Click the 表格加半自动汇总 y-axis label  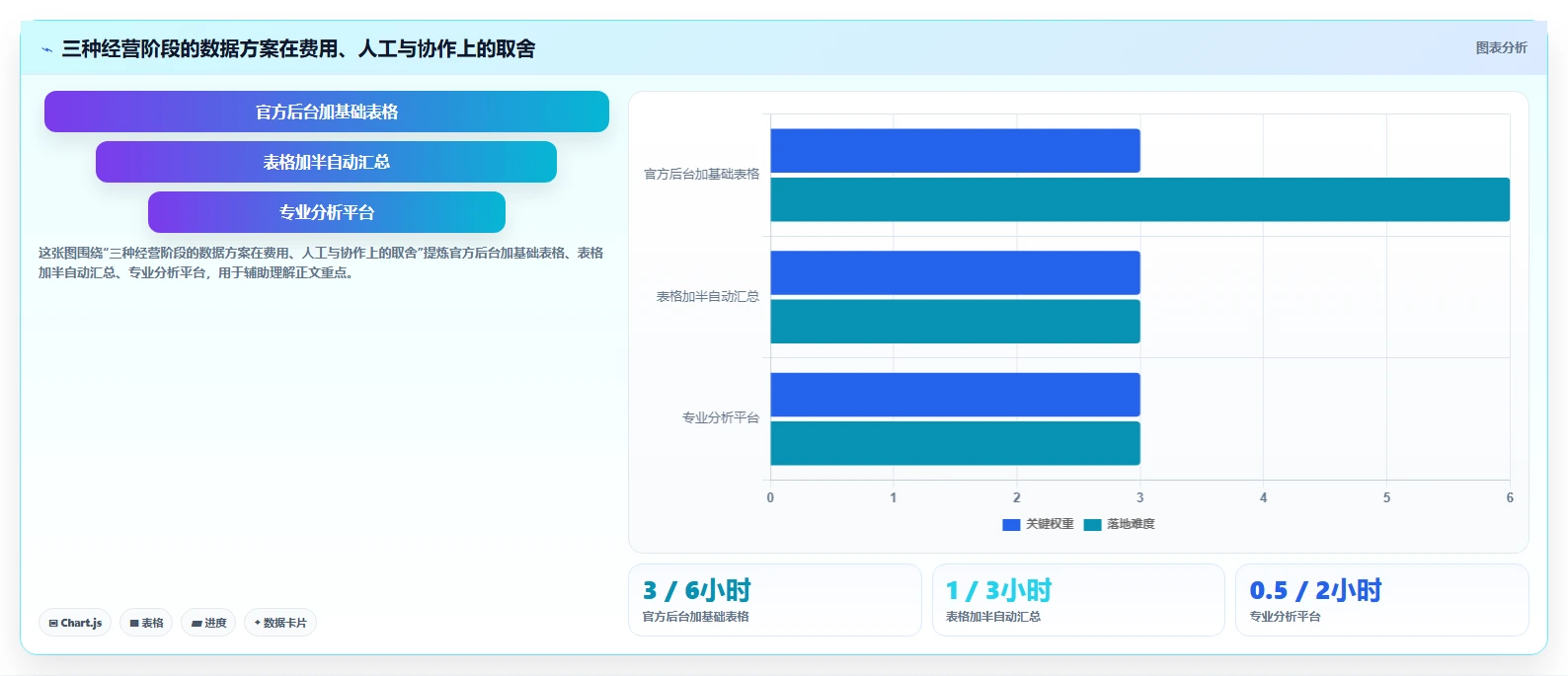point(708,296)
